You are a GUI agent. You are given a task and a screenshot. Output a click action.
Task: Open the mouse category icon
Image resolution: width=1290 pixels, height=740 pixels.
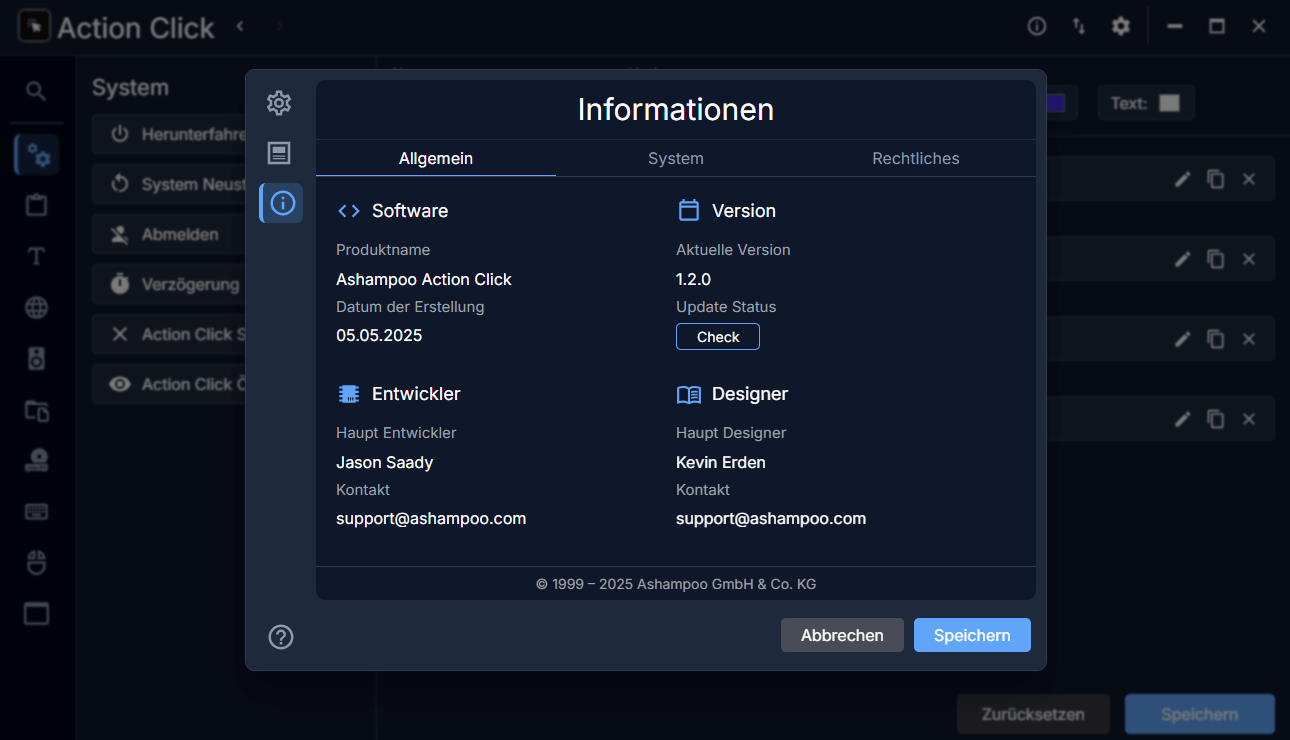click(37, 562)
